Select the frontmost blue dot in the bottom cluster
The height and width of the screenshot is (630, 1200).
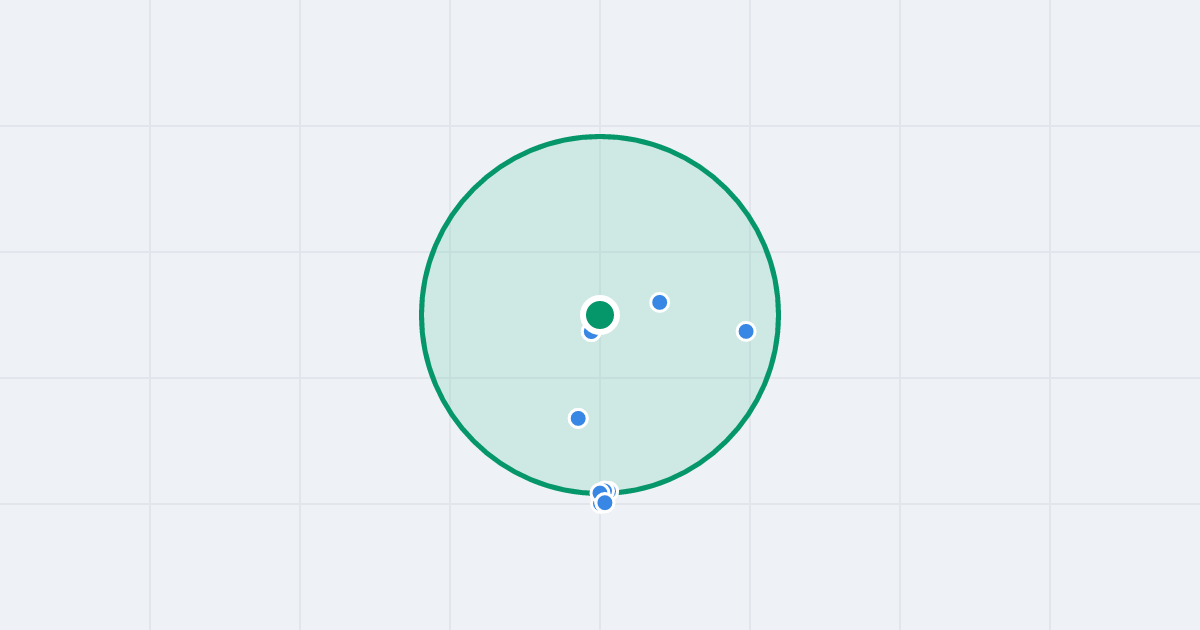coord(605,502)
